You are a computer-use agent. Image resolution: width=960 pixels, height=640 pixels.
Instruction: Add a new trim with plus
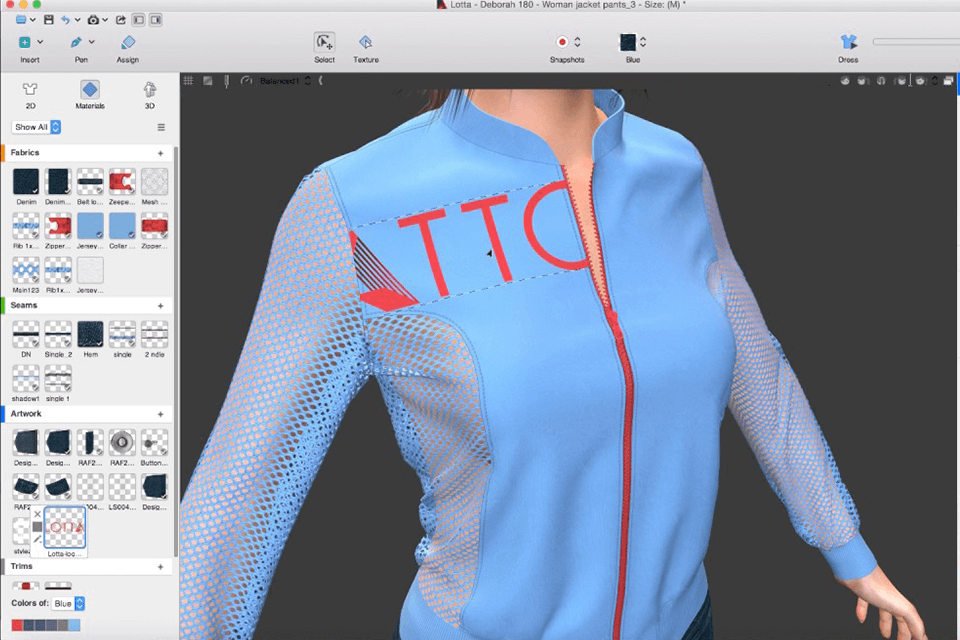click(160, 567)
